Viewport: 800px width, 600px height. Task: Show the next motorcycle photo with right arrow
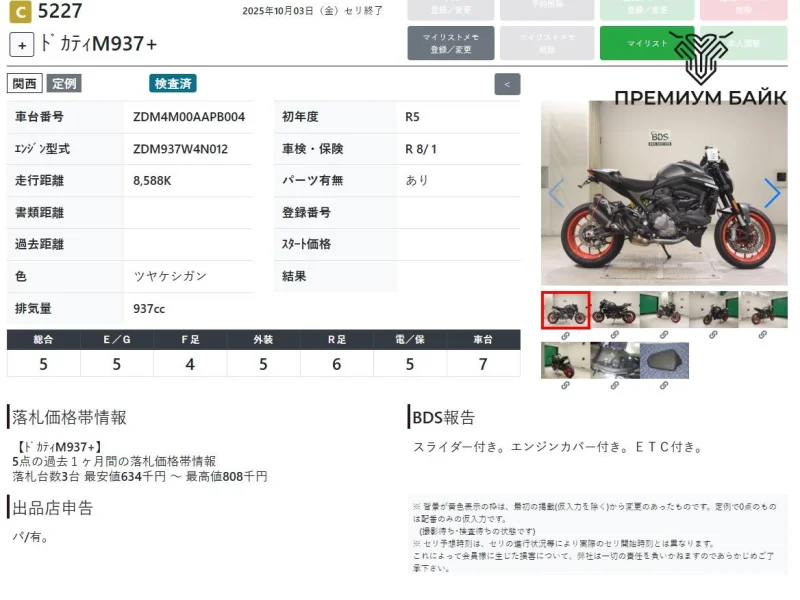(x=772, y=193)
